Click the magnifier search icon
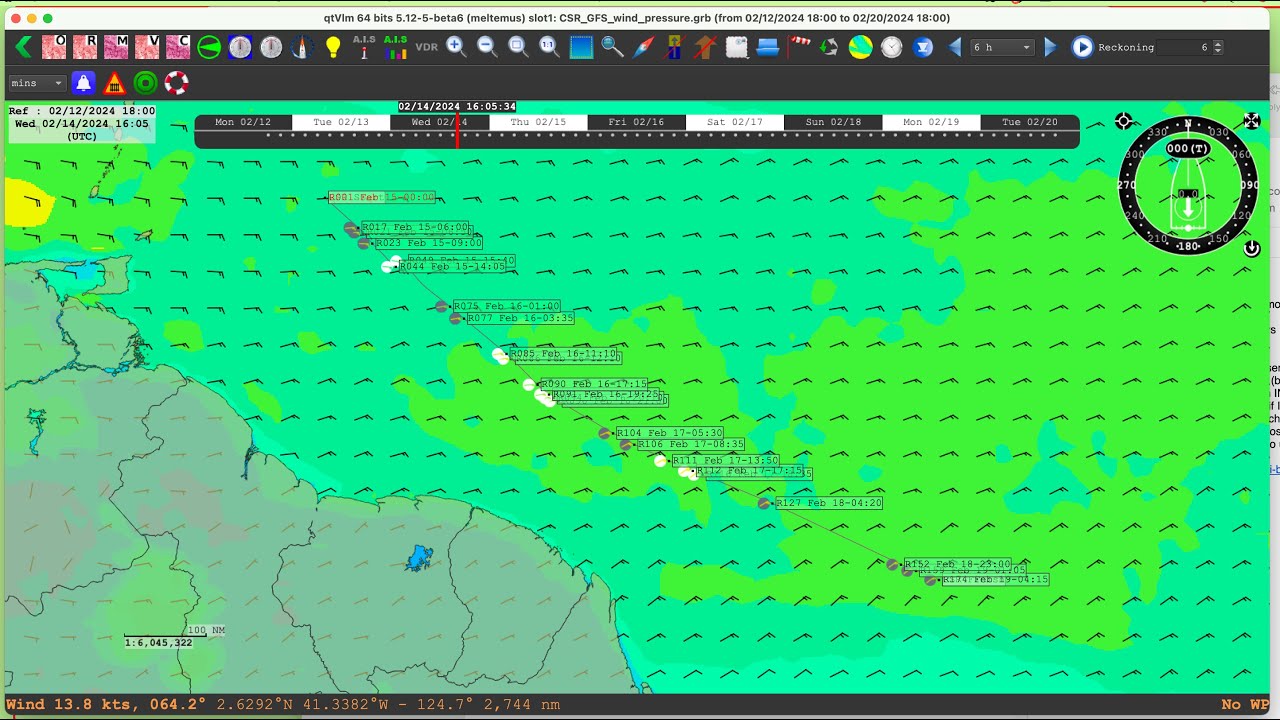This screenshot has height=720, width=1280. (x=612, y=47)
